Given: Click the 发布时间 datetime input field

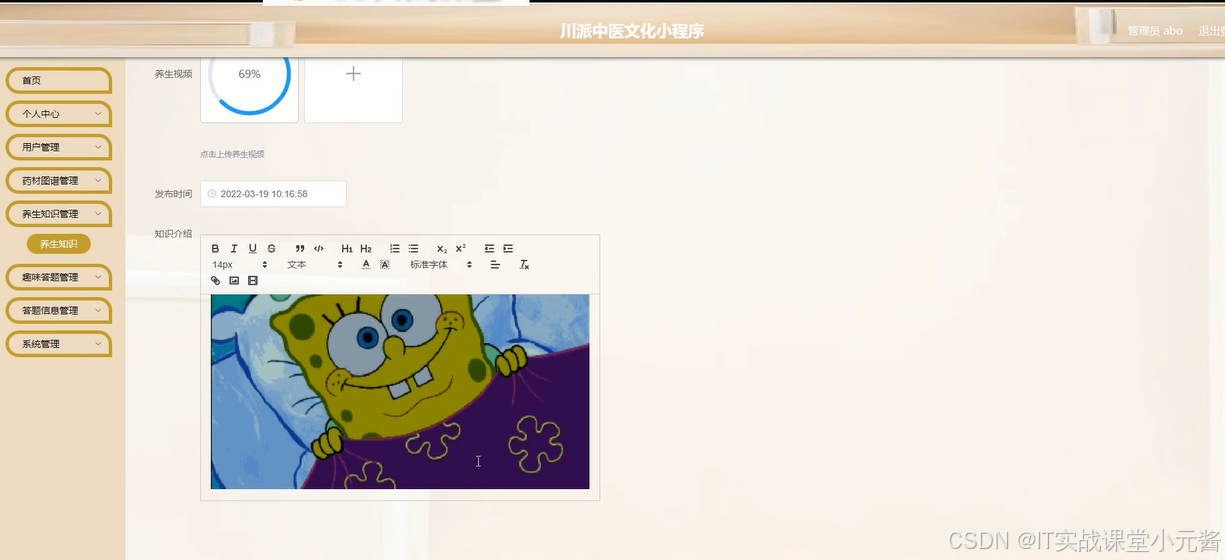Looking at the screenshot, I should [273, 194].
